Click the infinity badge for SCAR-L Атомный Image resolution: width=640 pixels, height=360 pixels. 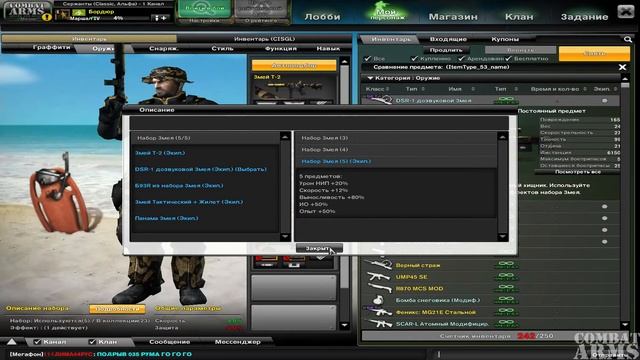pos(506,324)
